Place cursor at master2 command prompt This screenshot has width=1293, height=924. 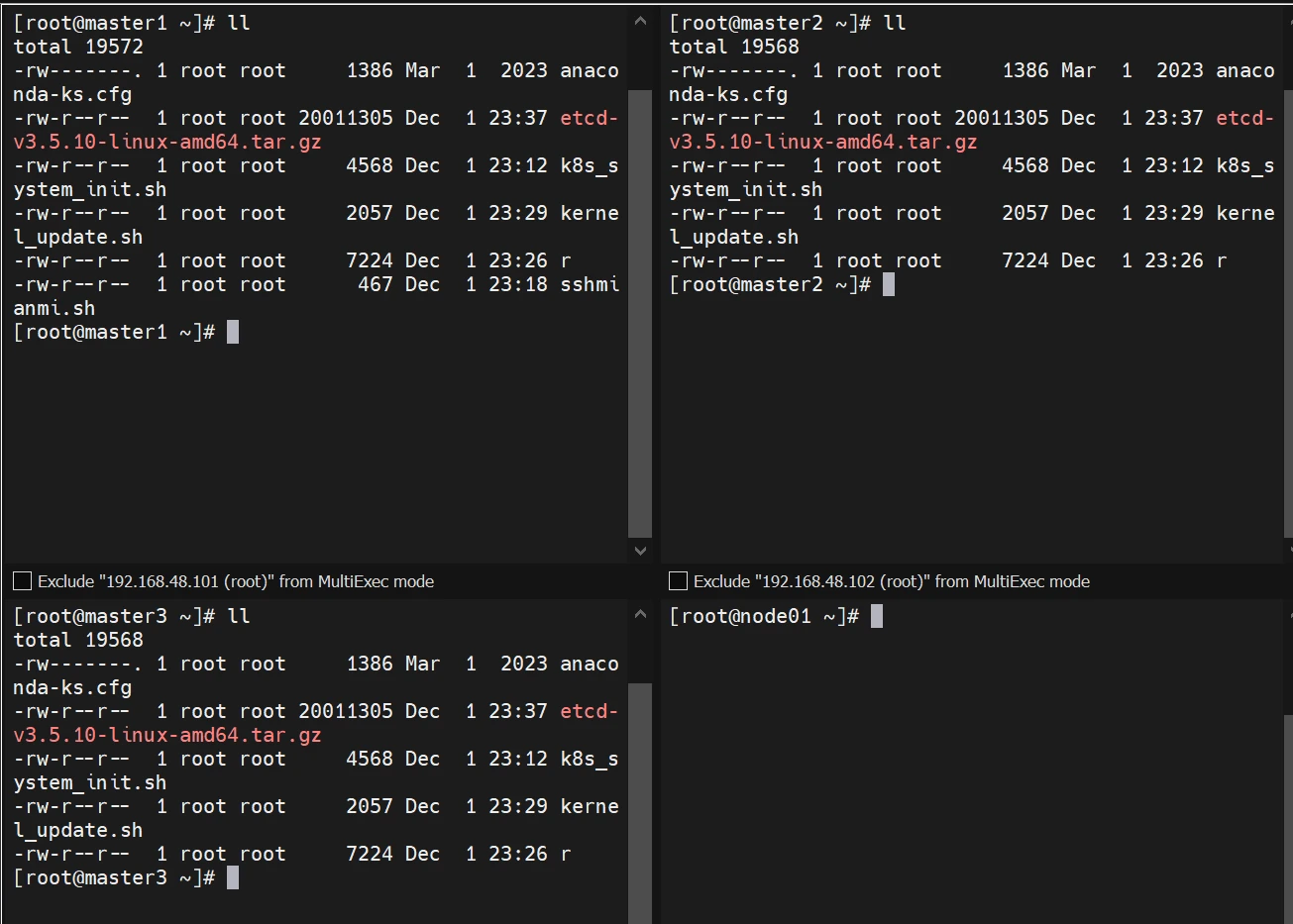click(889, 284)
